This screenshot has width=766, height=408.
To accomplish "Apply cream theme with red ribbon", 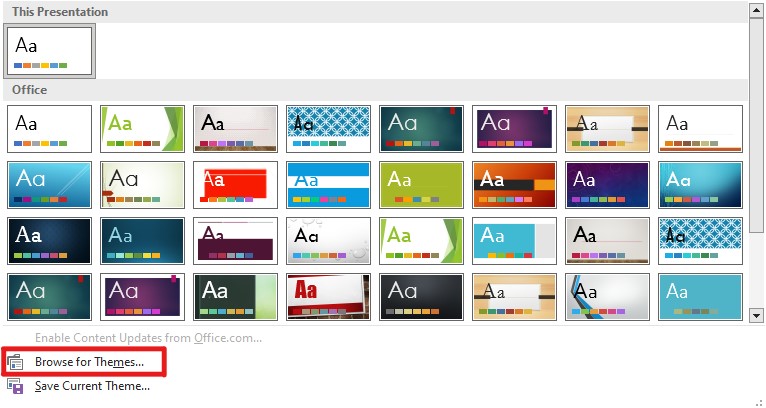I will click(143, 185).
